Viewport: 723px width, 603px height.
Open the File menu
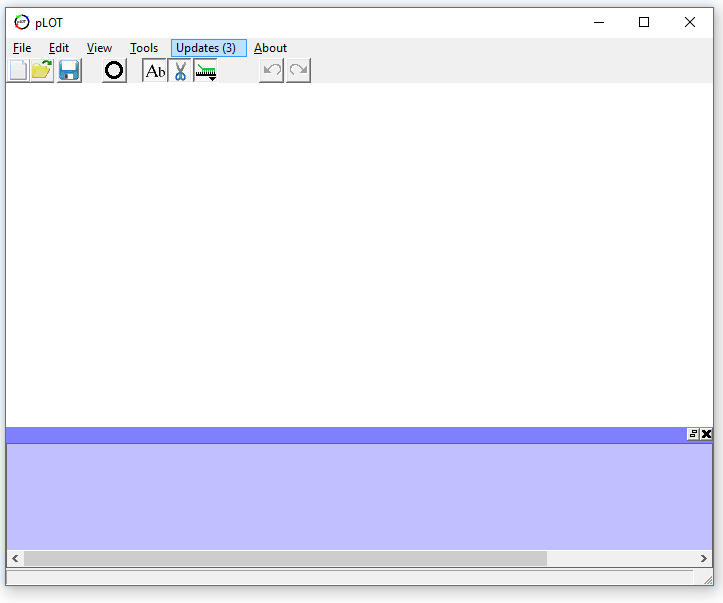point(22,48)
